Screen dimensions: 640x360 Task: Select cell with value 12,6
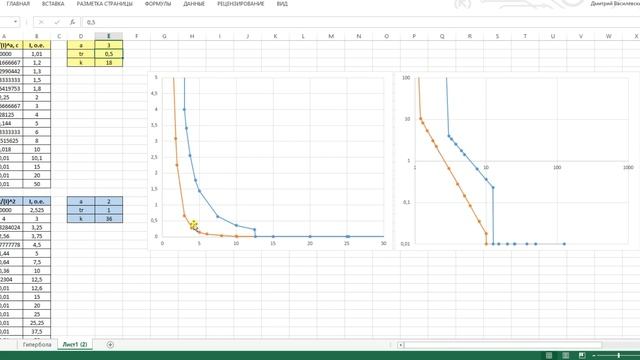37,288
